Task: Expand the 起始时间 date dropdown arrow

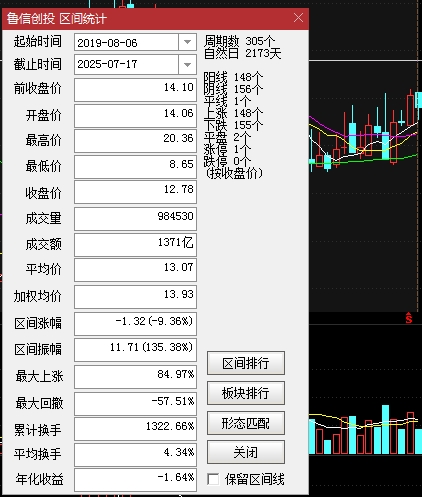Action: (187, 42)
